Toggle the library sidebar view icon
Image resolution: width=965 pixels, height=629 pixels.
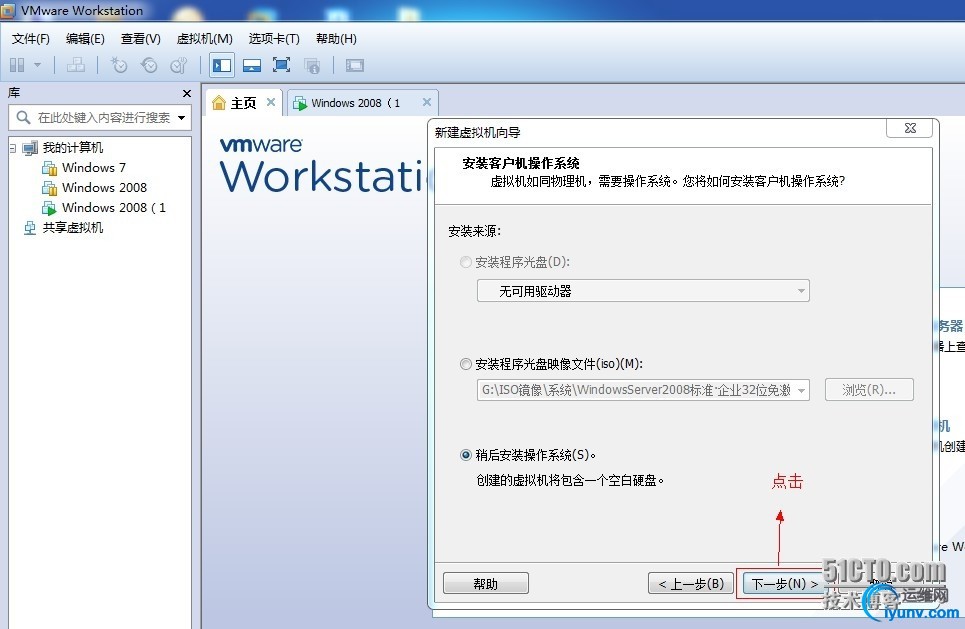coord(222,65)
